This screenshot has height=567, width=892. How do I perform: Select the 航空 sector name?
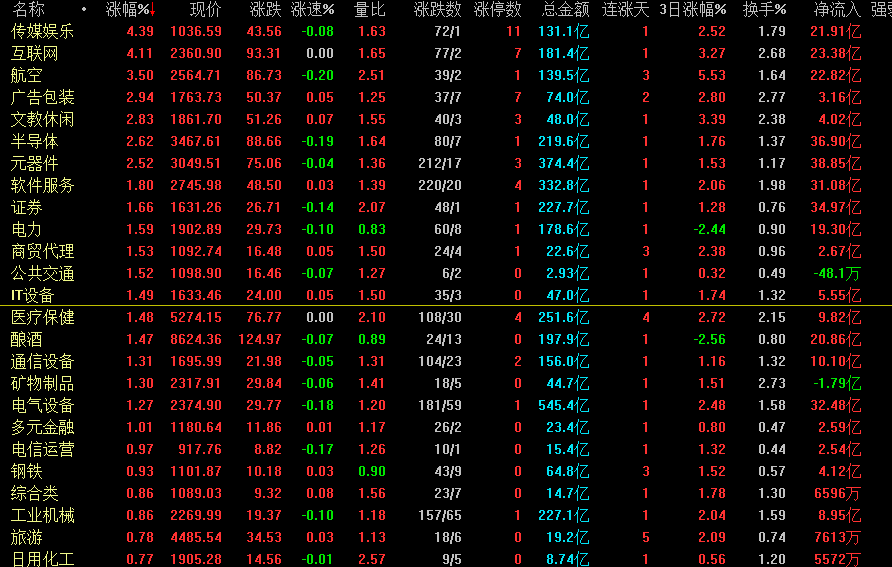(x=27, y=75)
